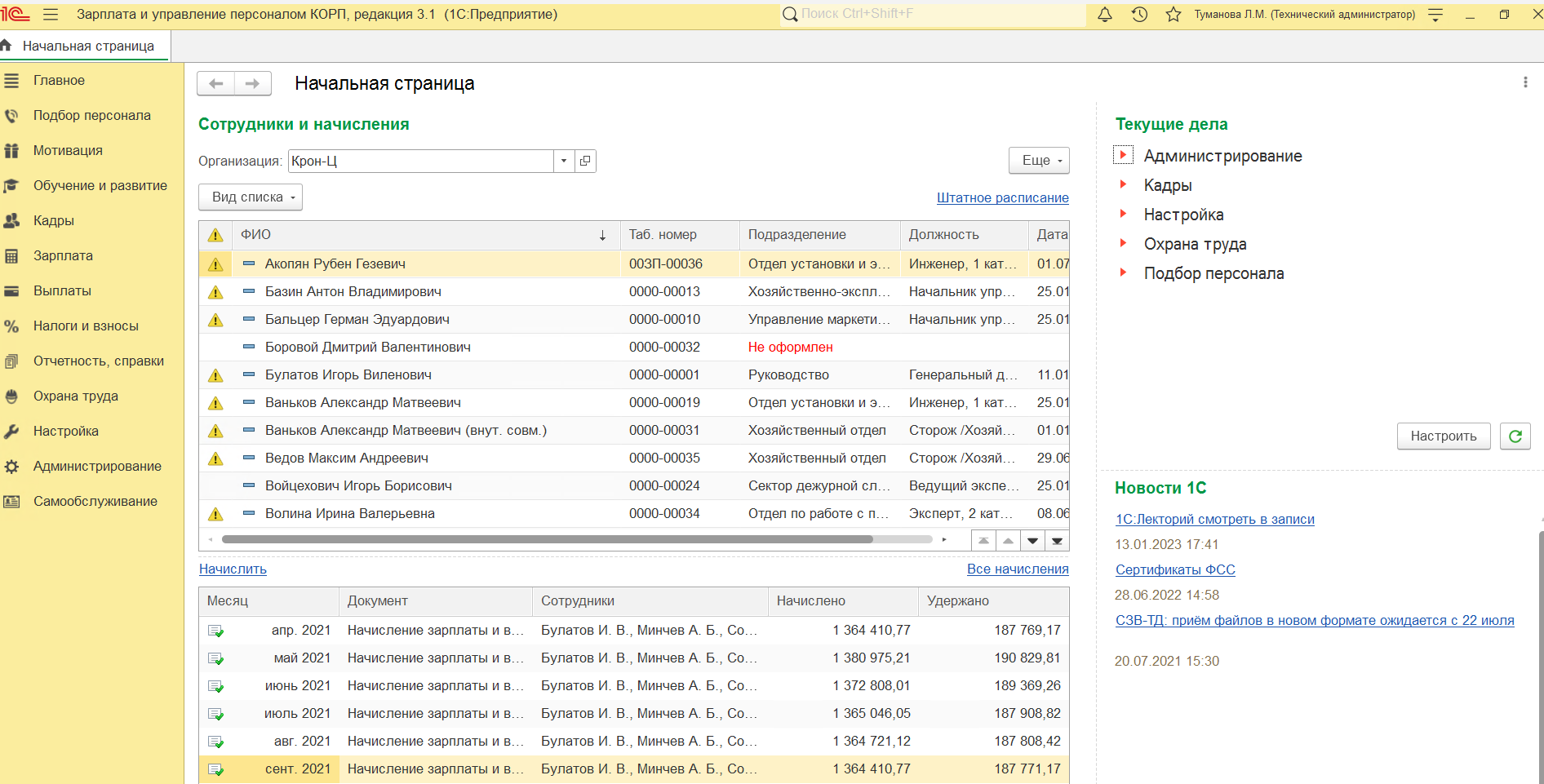
Task: Open Все начисления link
Action: (1018, 569)
